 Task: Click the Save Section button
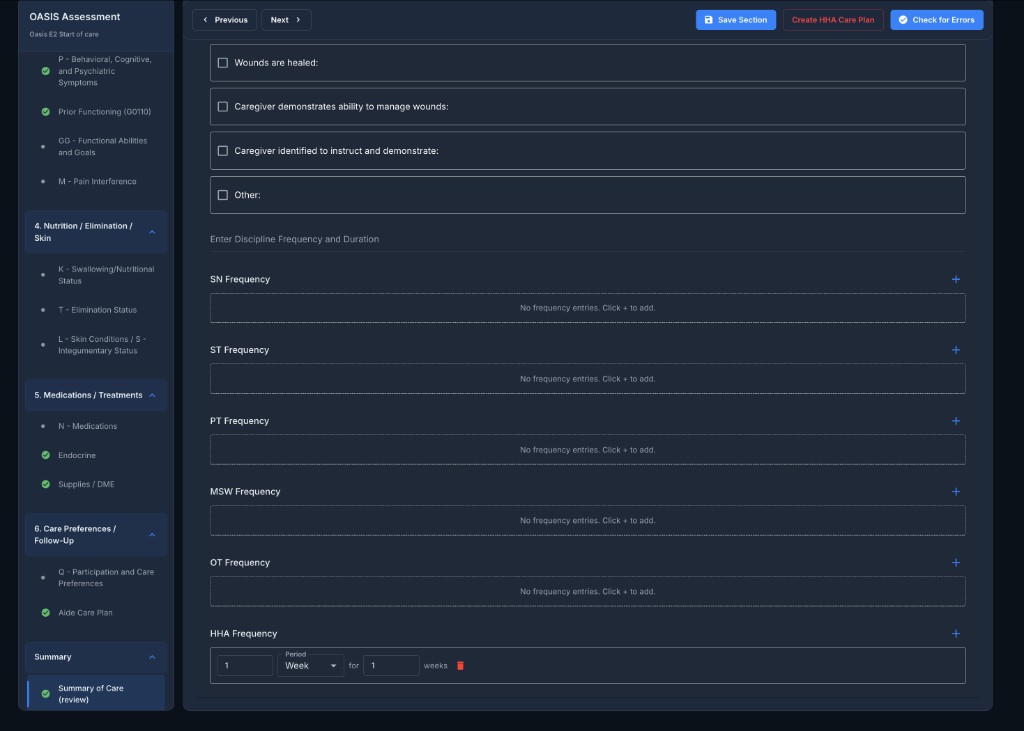click(735, 20)
